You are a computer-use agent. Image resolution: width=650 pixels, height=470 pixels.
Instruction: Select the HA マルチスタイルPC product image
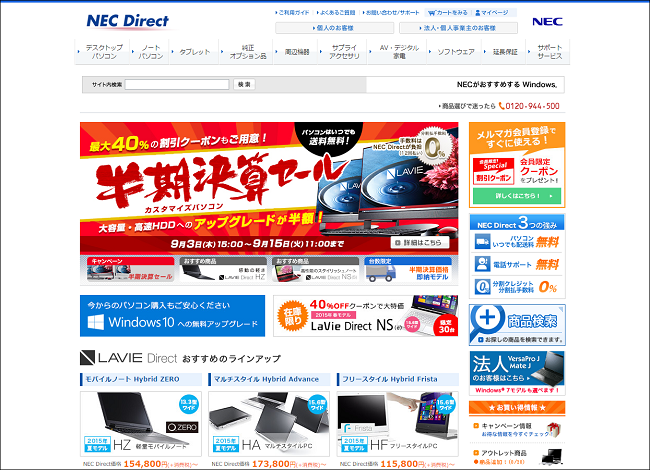pyautogui.click(x=269, y=424)
